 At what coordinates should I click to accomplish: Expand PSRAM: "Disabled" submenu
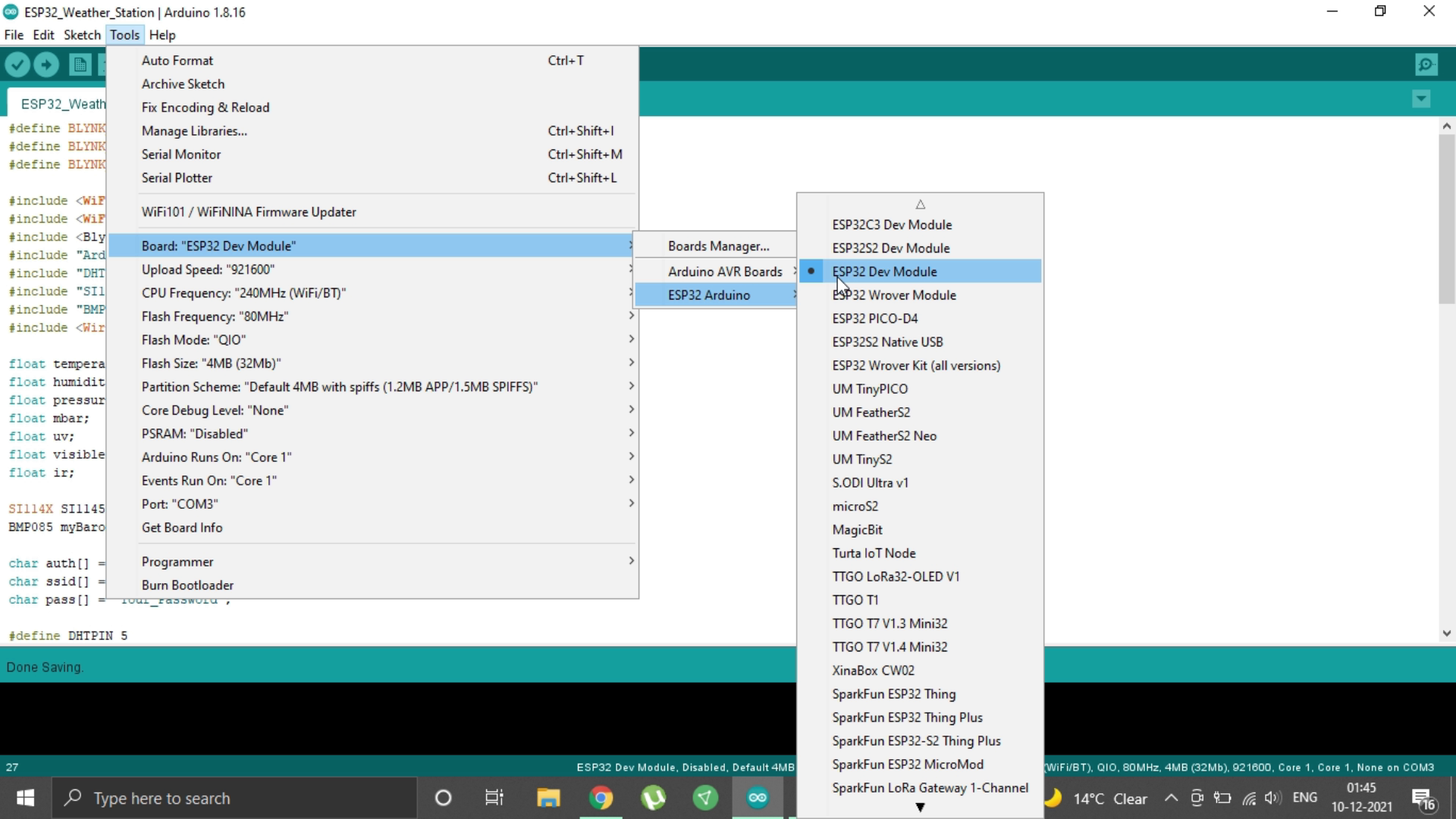[372, 434]
